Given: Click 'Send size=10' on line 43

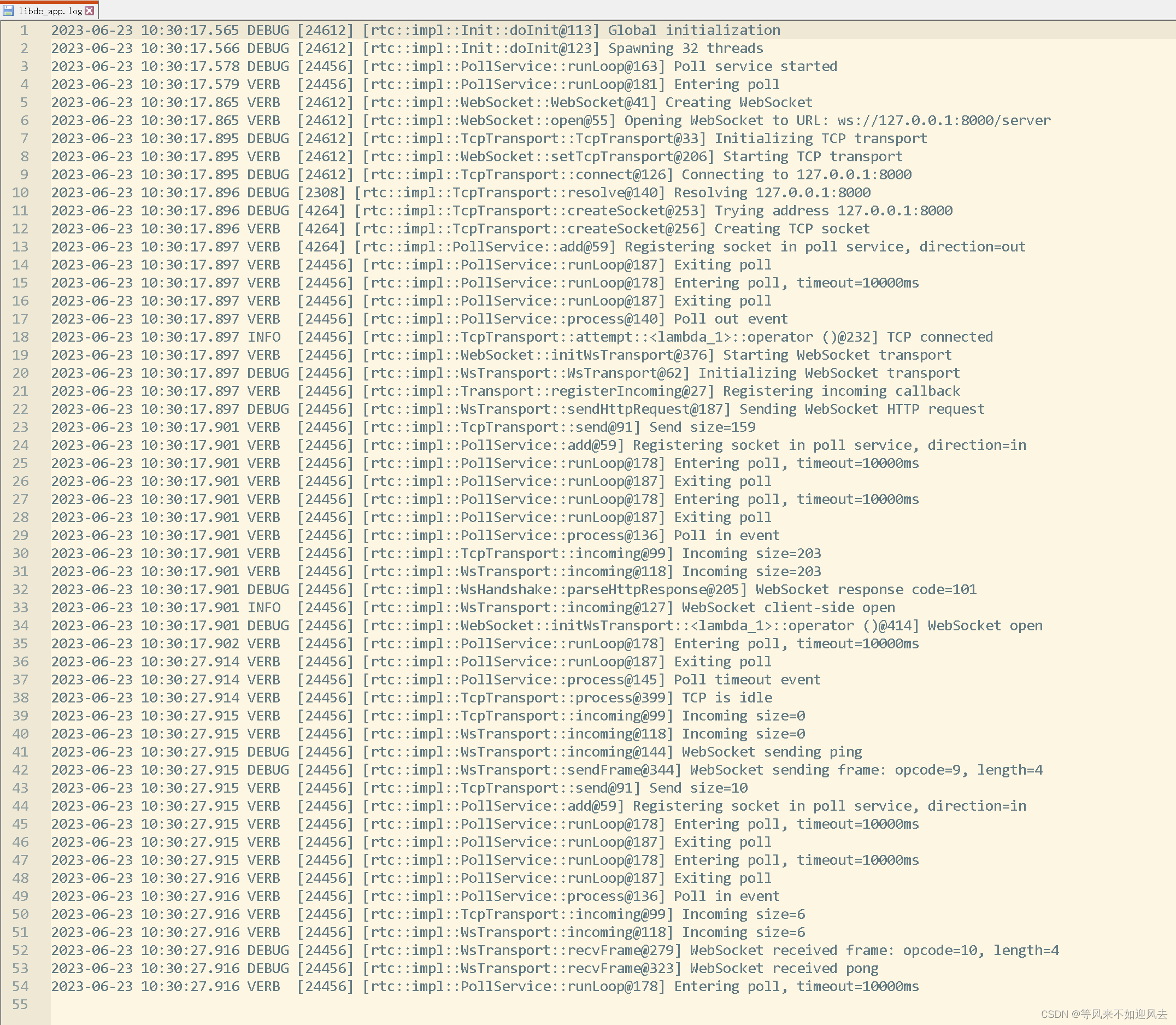Looking at the screenshot, I should (698, 788).
